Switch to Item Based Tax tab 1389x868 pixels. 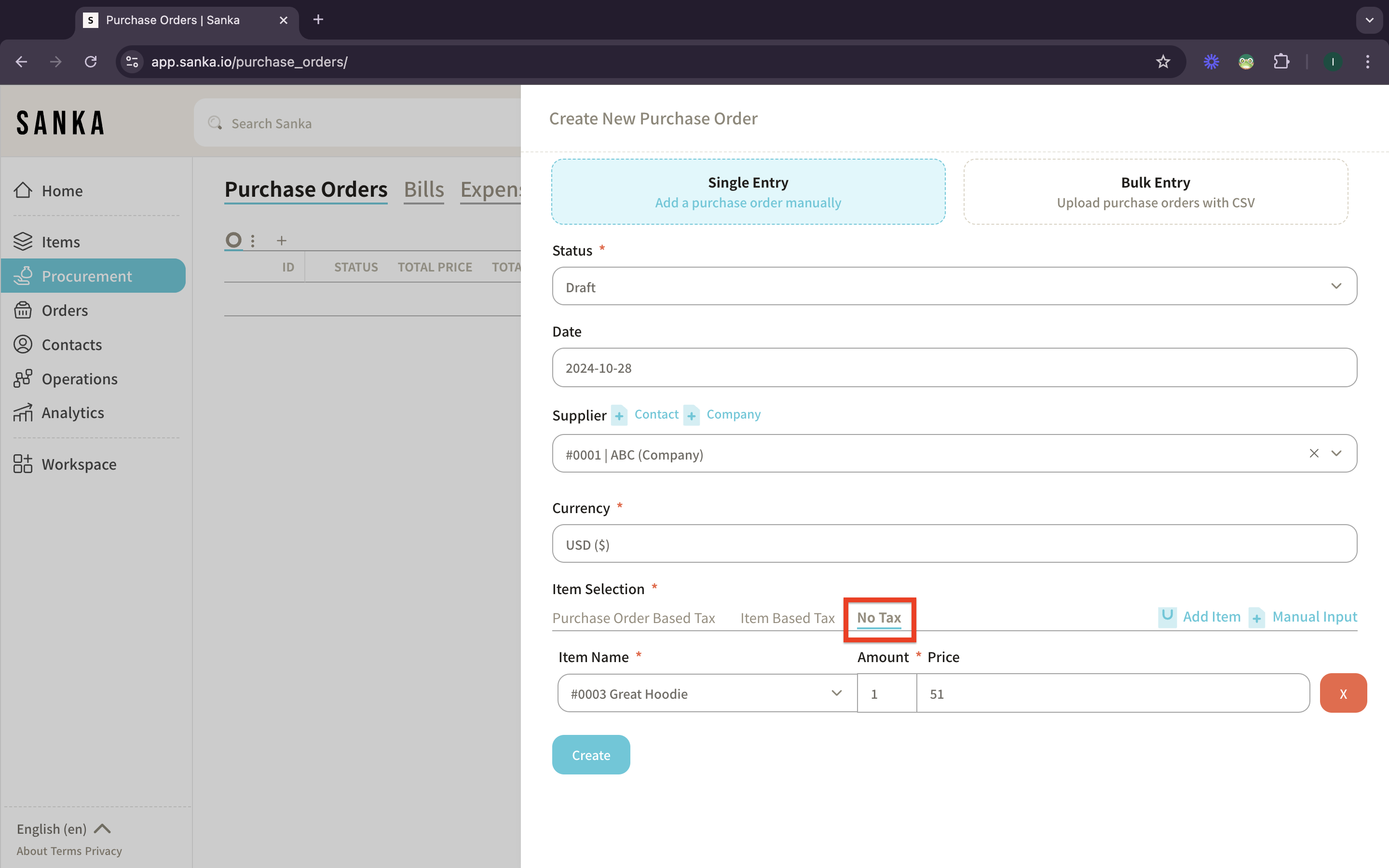click(787, 618)
